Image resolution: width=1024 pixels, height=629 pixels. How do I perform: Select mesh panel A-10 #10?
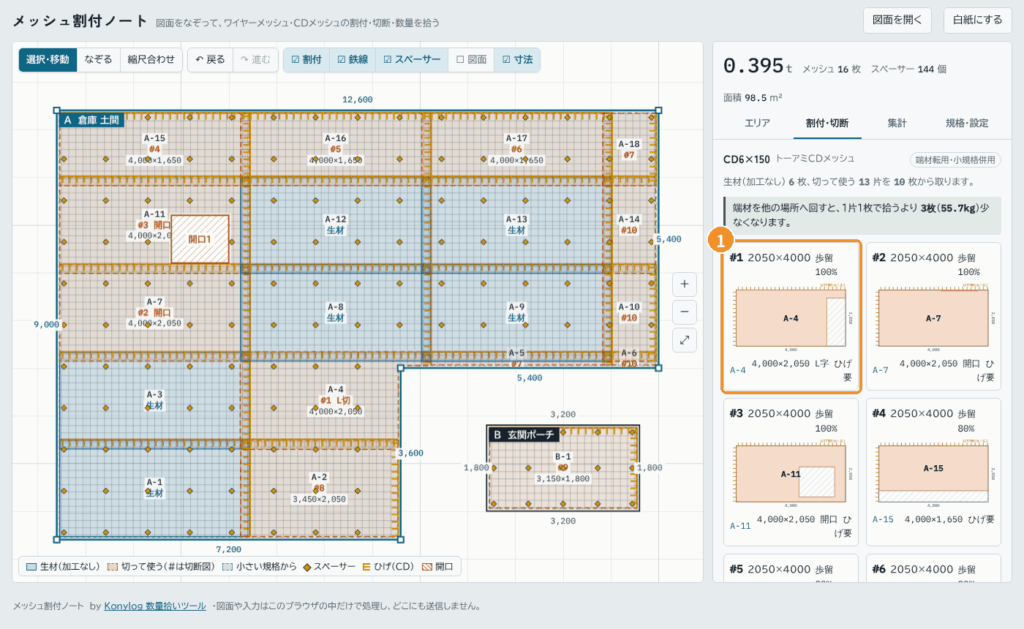(x=630, y=312)
